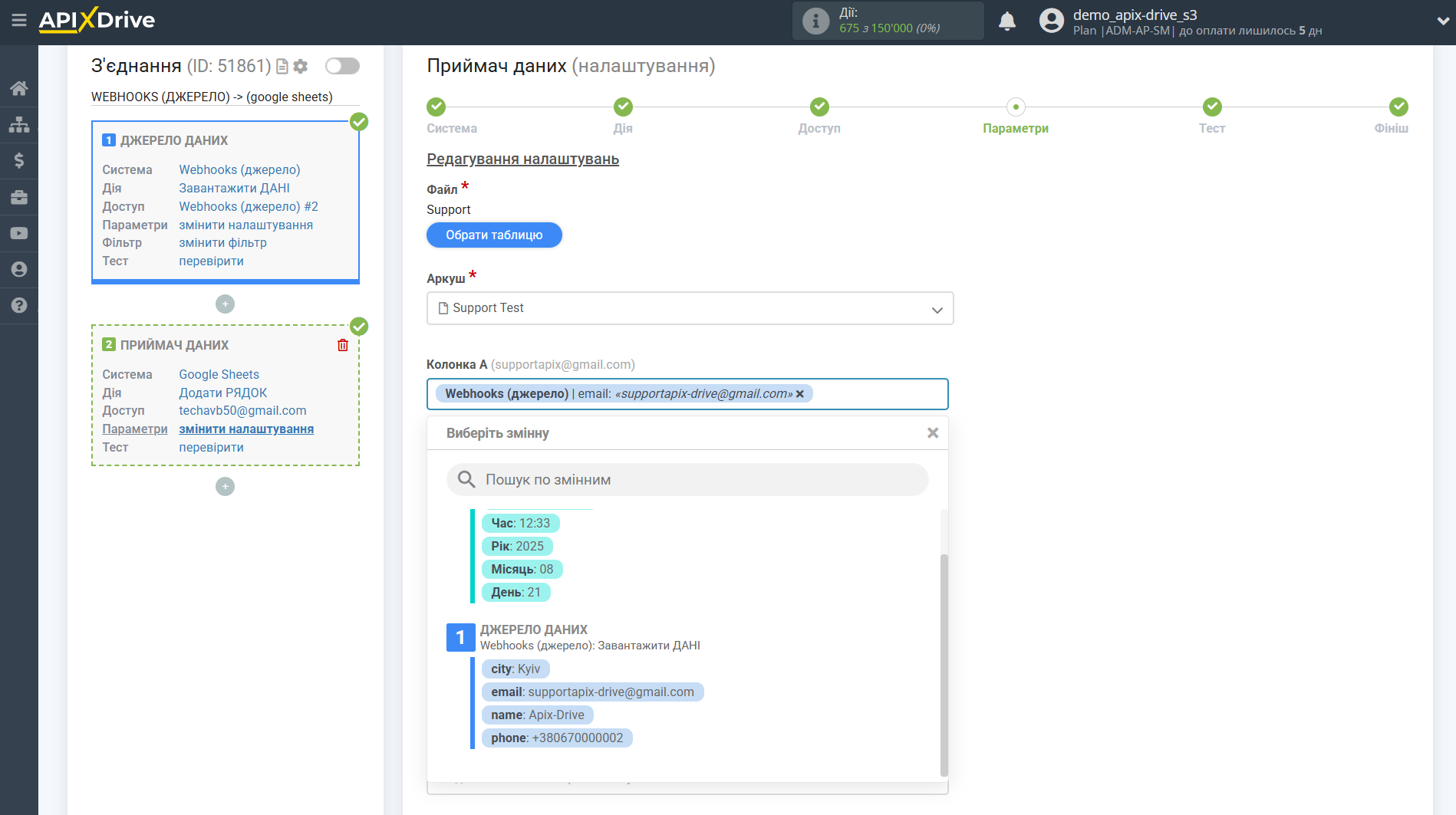Open the Google Sheets system link
The height and width of the screenshot is (815, 1456).
click(x=219, y=375)
